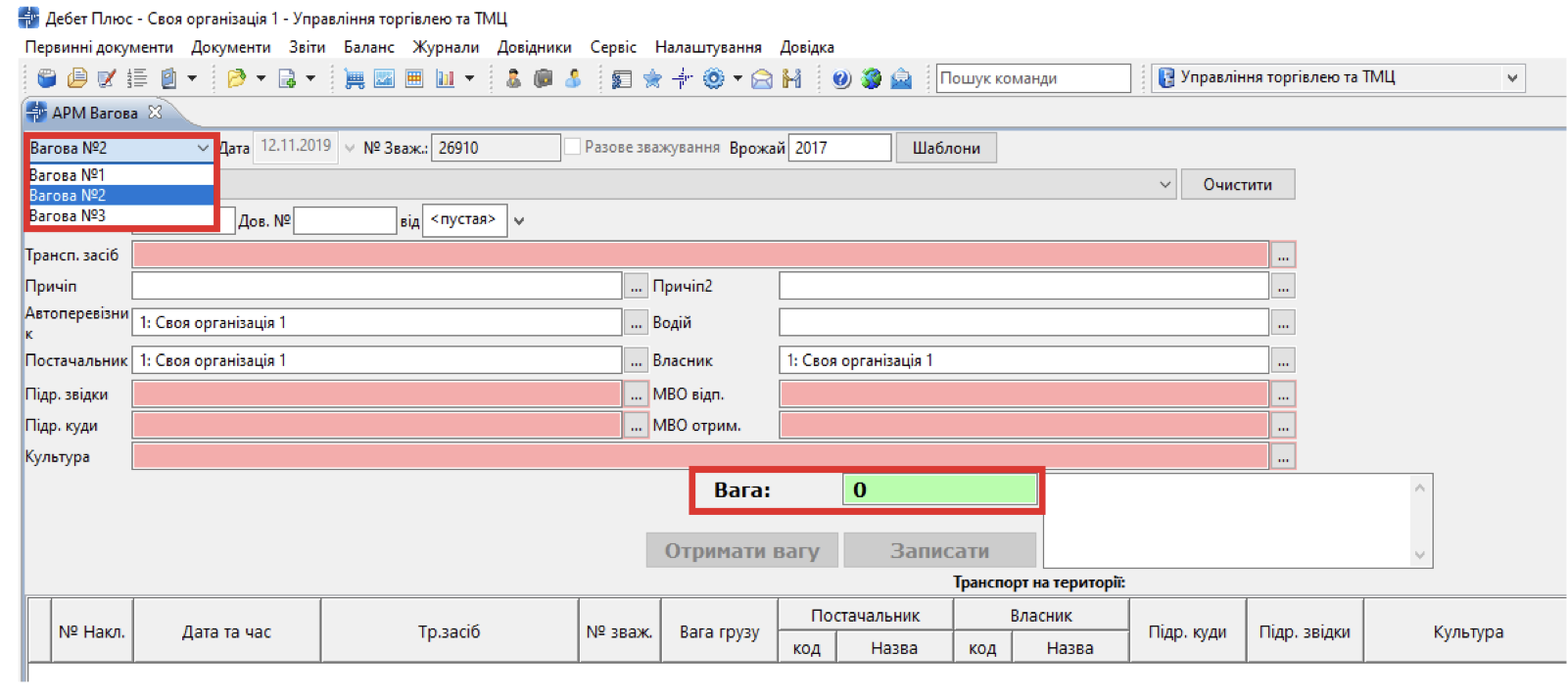1568x698 pixels.
Task: Click the open envelope toolbar icon
Action: pos(762,79)
